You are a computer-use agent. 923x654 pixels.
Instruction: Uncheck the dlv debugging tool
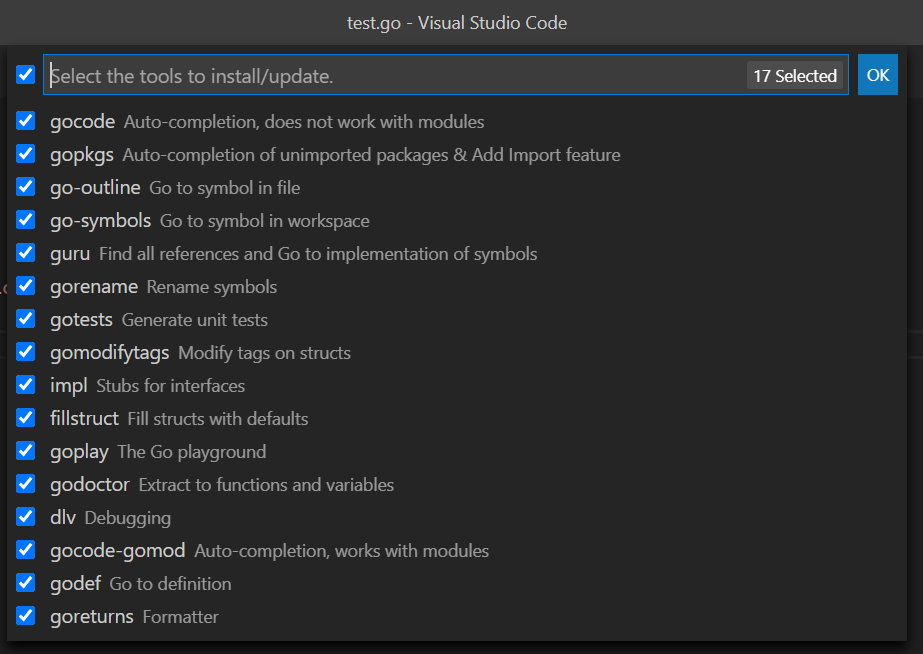[x=25, y=517]
